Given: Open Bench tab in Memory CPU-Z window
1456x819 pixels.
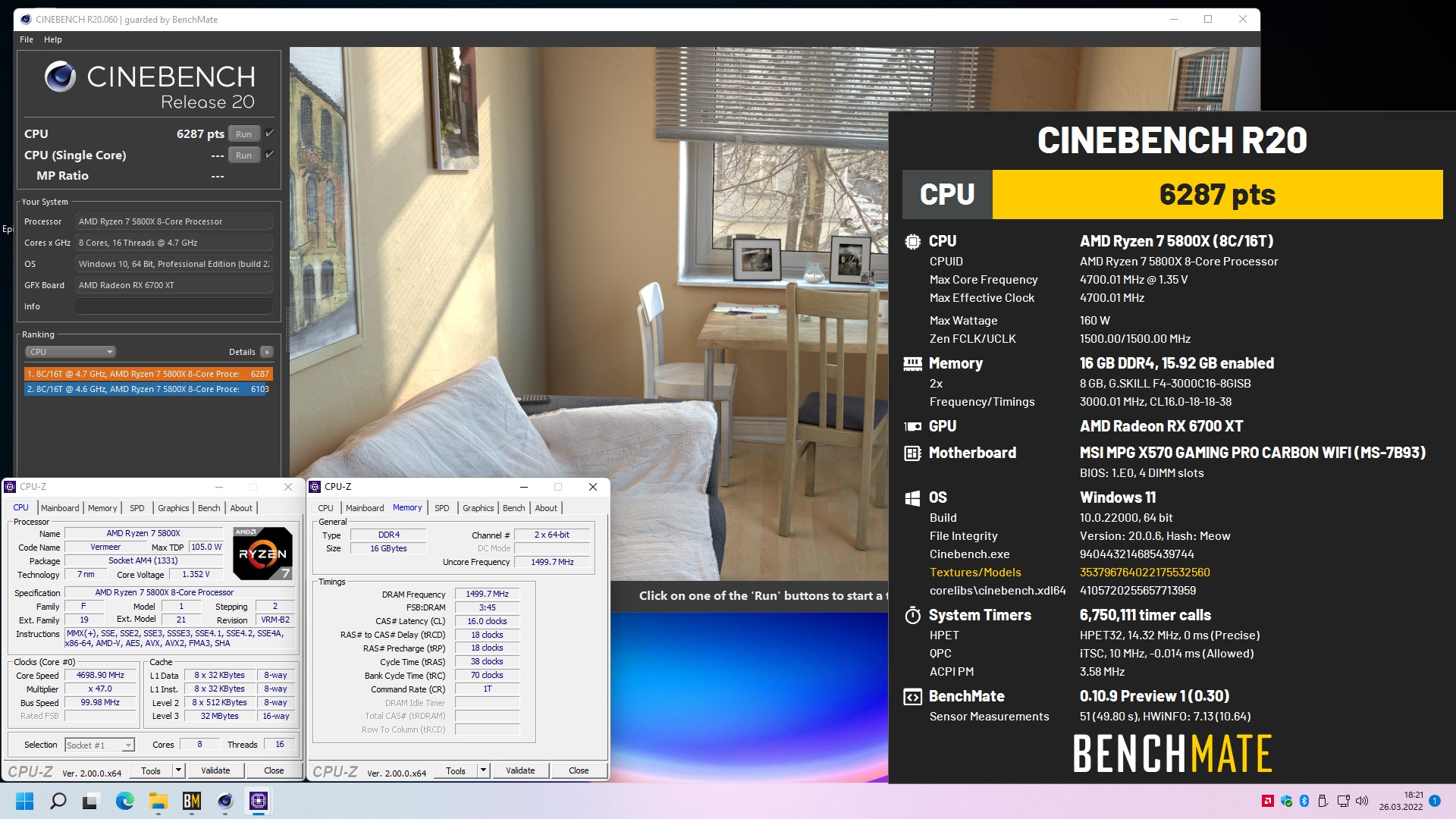Looking at the screenshot, I should [513, 508].
